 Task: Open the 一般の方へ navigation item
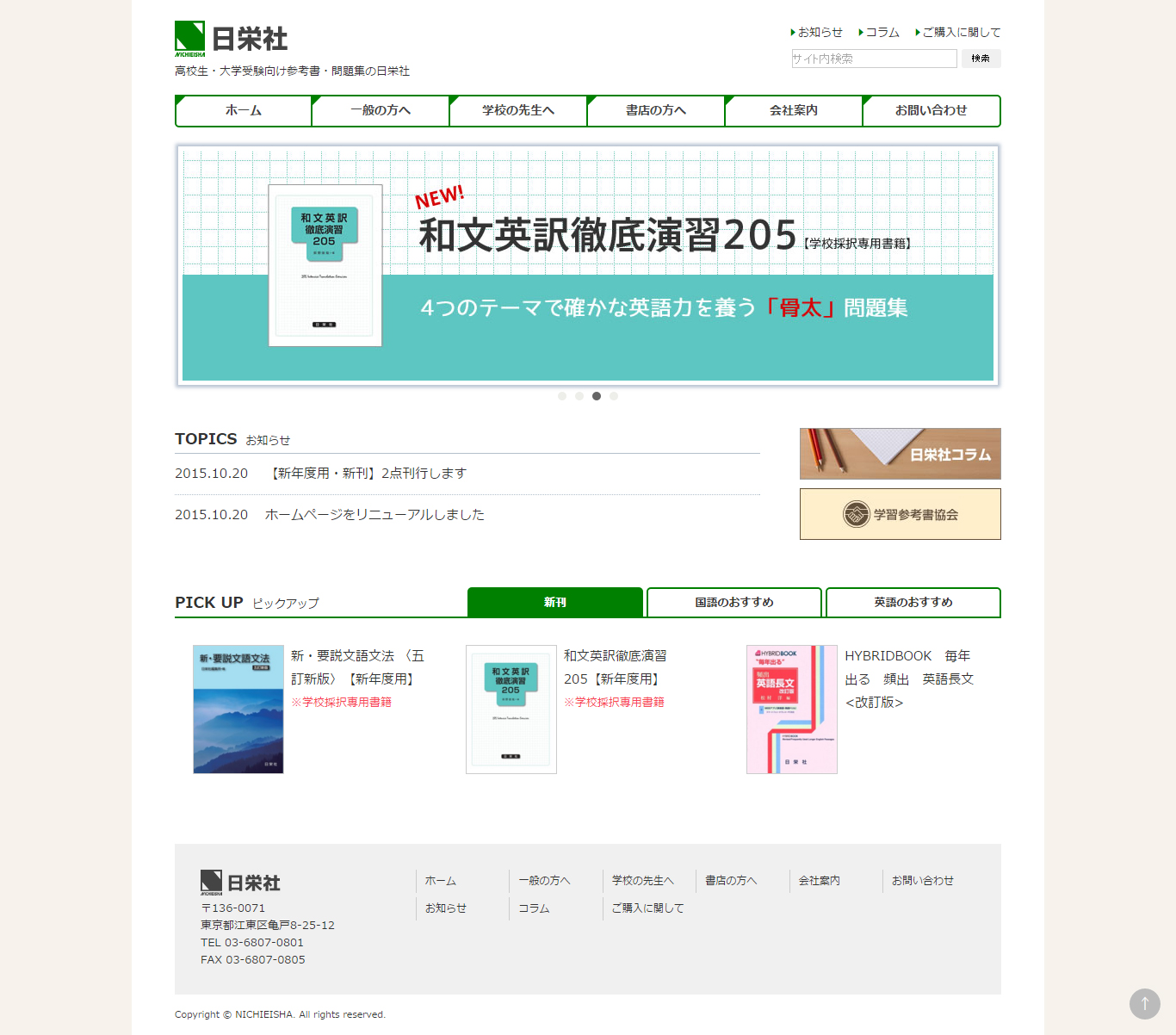point(381,111)
